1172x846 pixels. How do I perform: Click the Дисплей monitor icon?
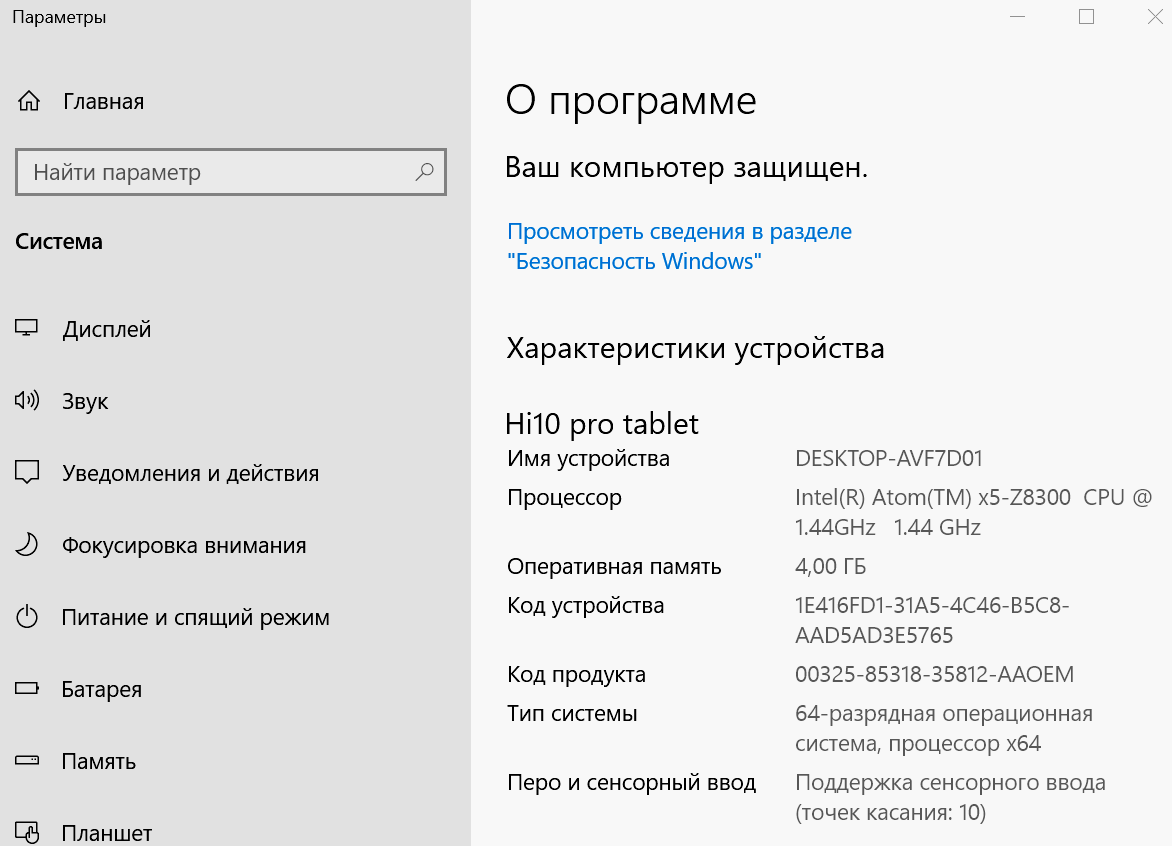[27, 329]
